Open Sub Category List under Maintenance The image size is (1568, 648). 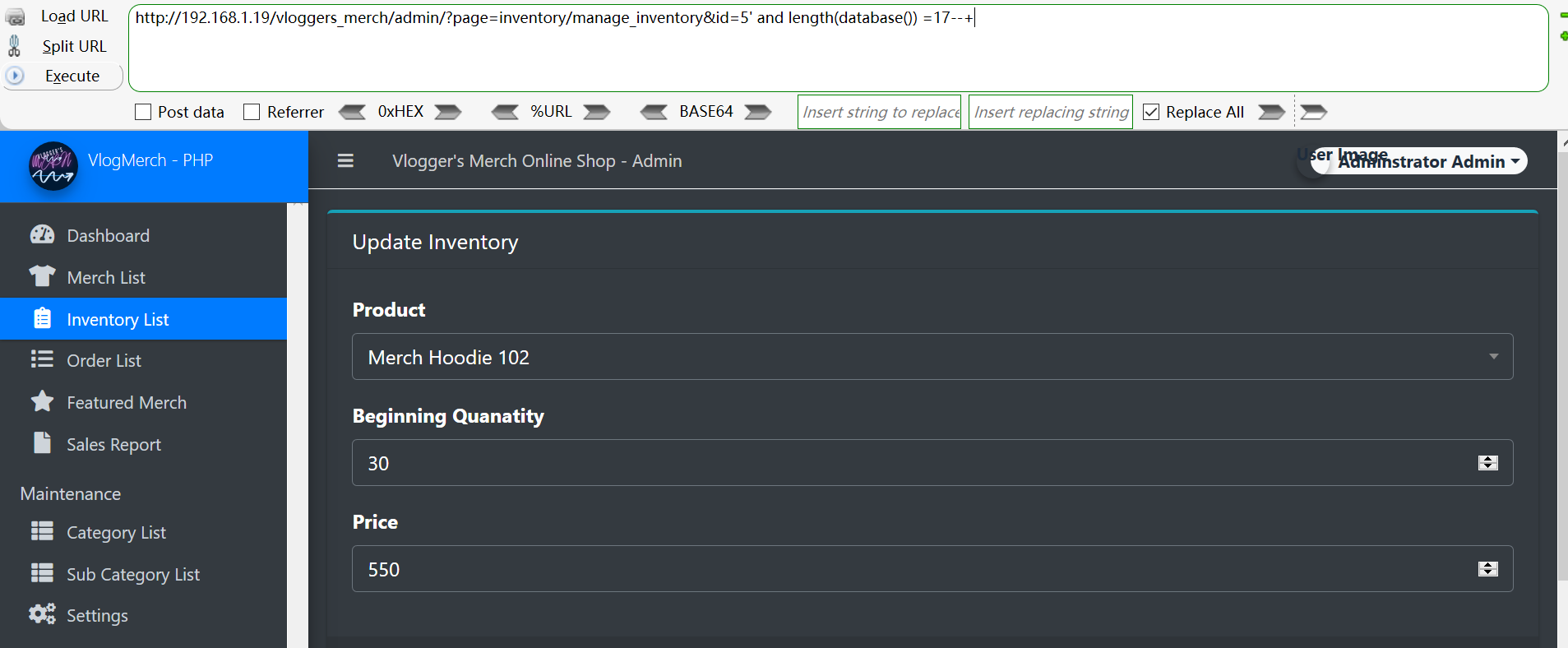pyautogui.click(x=143, y=574)
